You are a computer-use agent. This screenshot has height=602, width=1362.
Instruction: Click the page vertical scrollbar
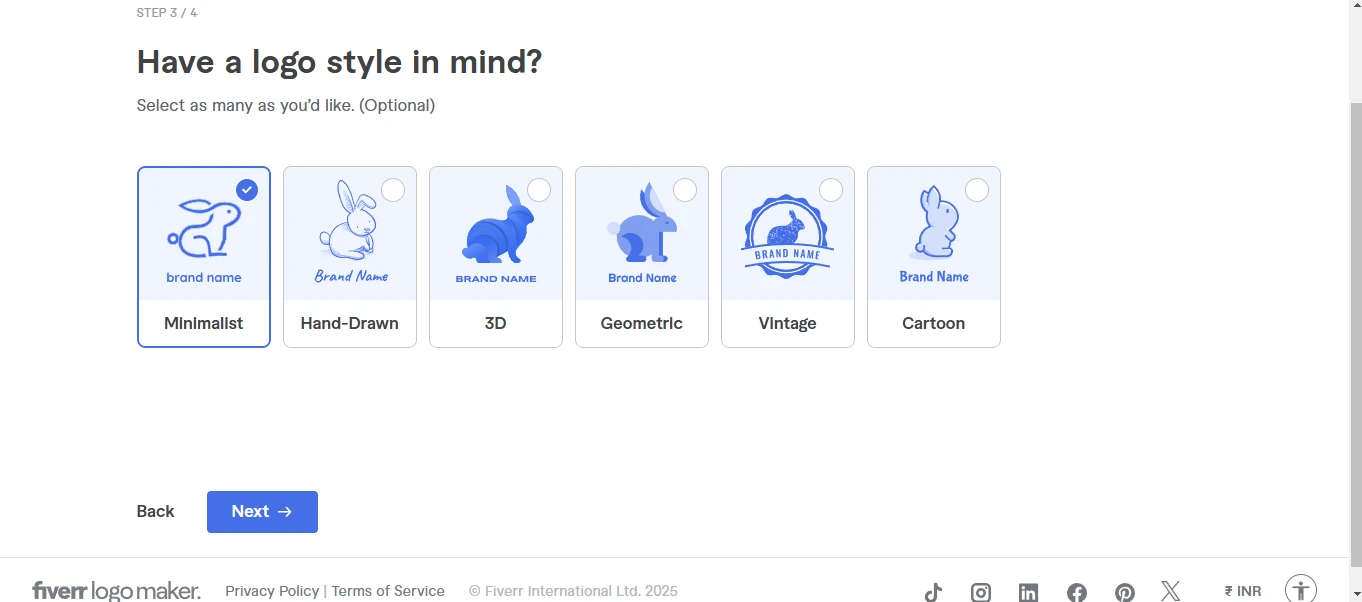(1355, 300)
